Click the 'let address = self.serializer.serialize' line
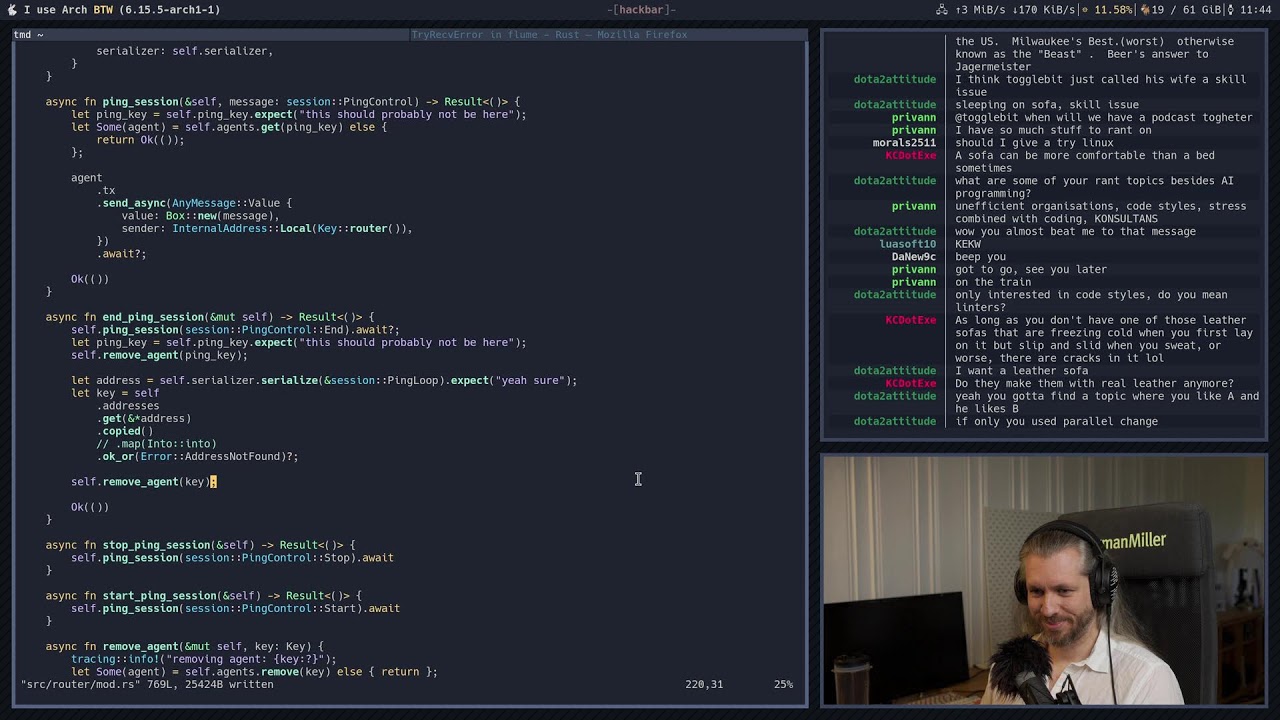Image resolution: width=1280 pixels, height=720 pixels. 324,381
